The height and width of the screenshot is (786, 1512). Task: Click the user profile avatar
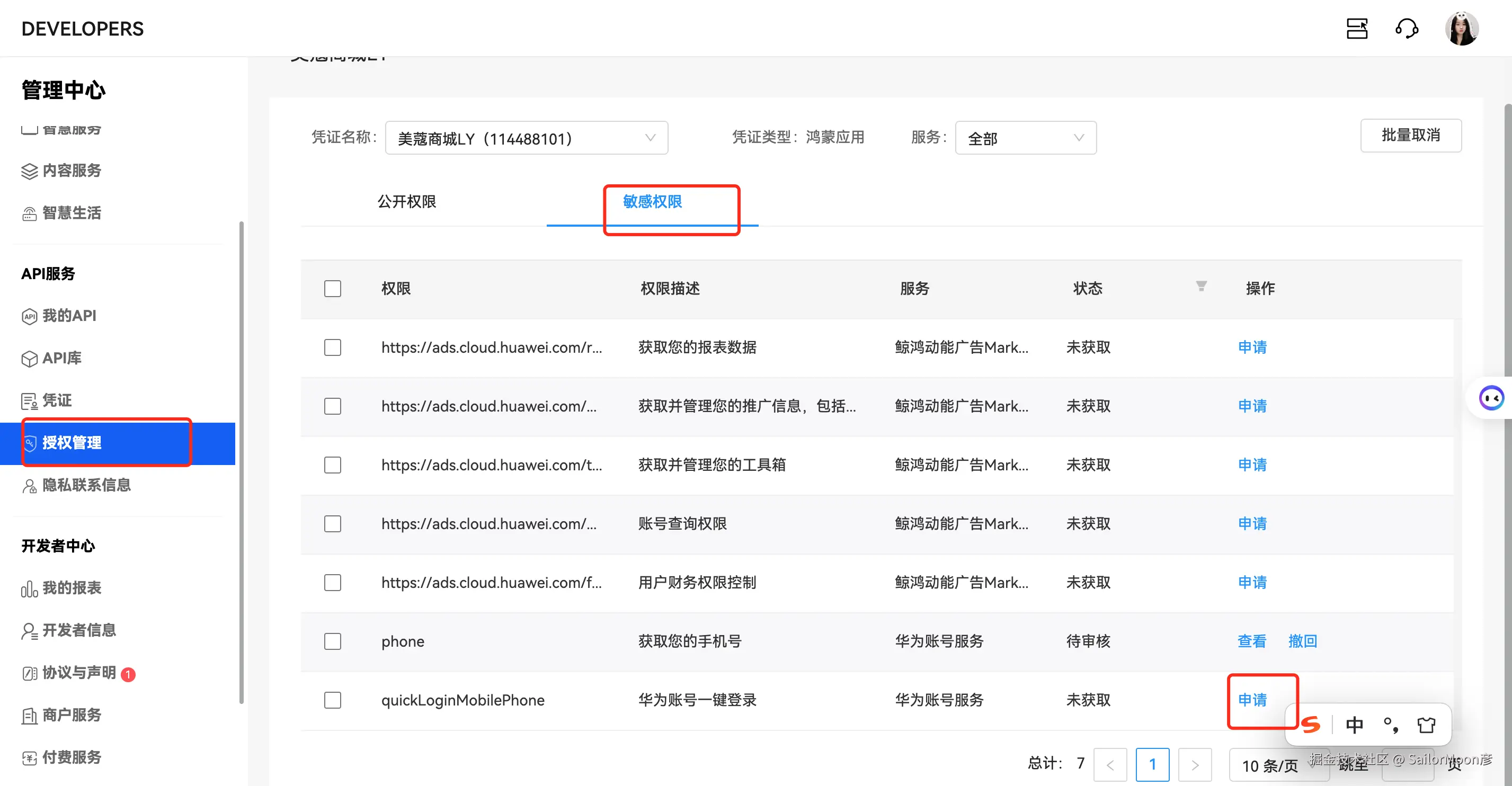[x=1461, y=28]
